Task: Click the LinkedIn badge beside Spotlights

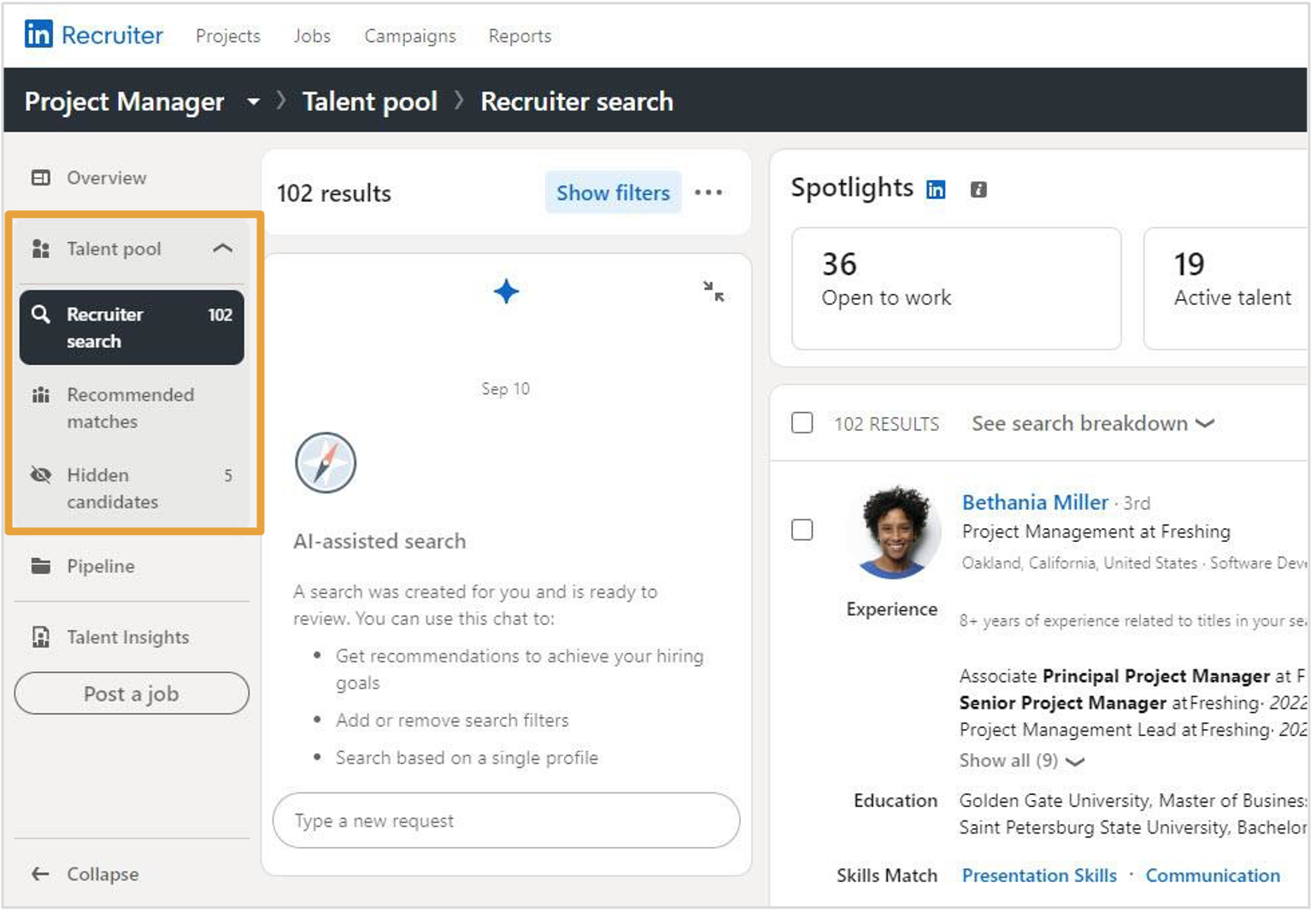Action: (x=936, y=190)
